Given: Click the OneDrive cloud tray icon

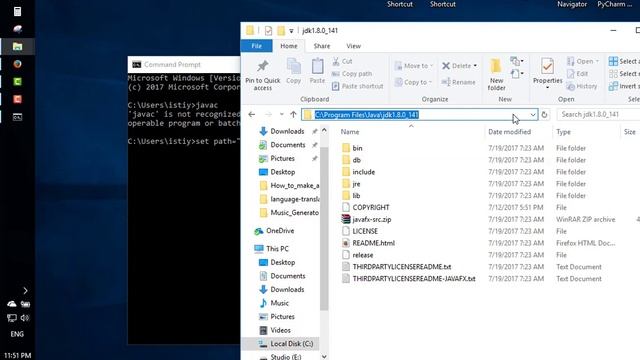Looking at the screenshot, I should click(11, 304).
